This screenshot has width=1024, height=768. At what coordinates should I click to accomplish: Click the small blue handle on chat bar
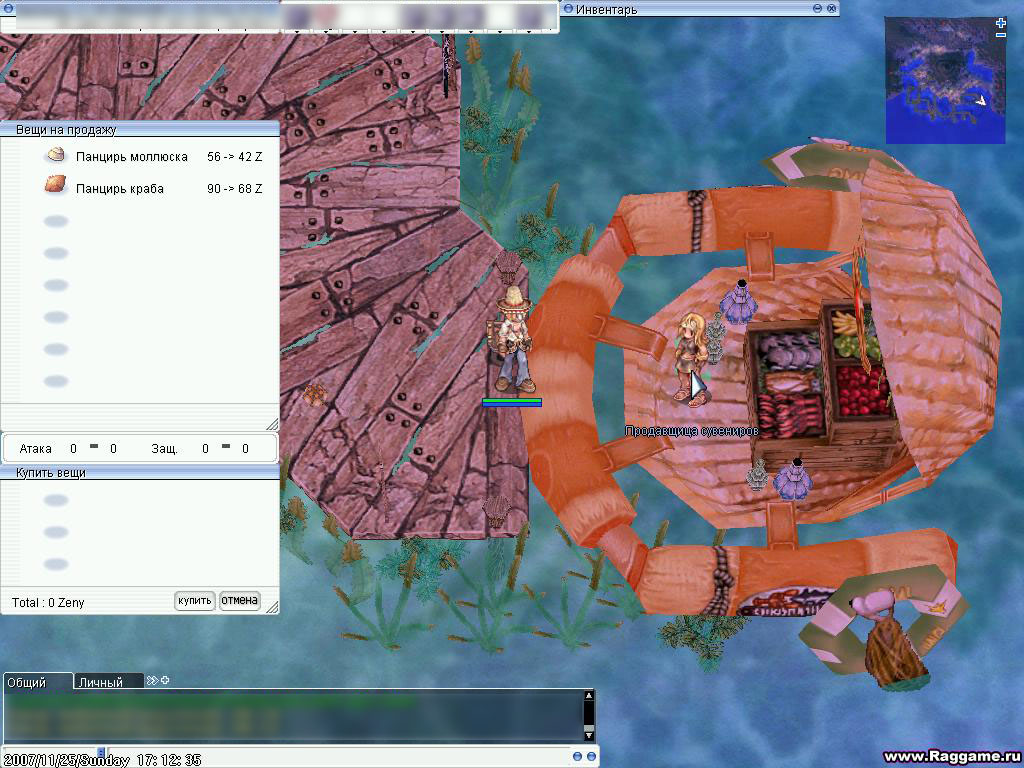coord(101,753)
